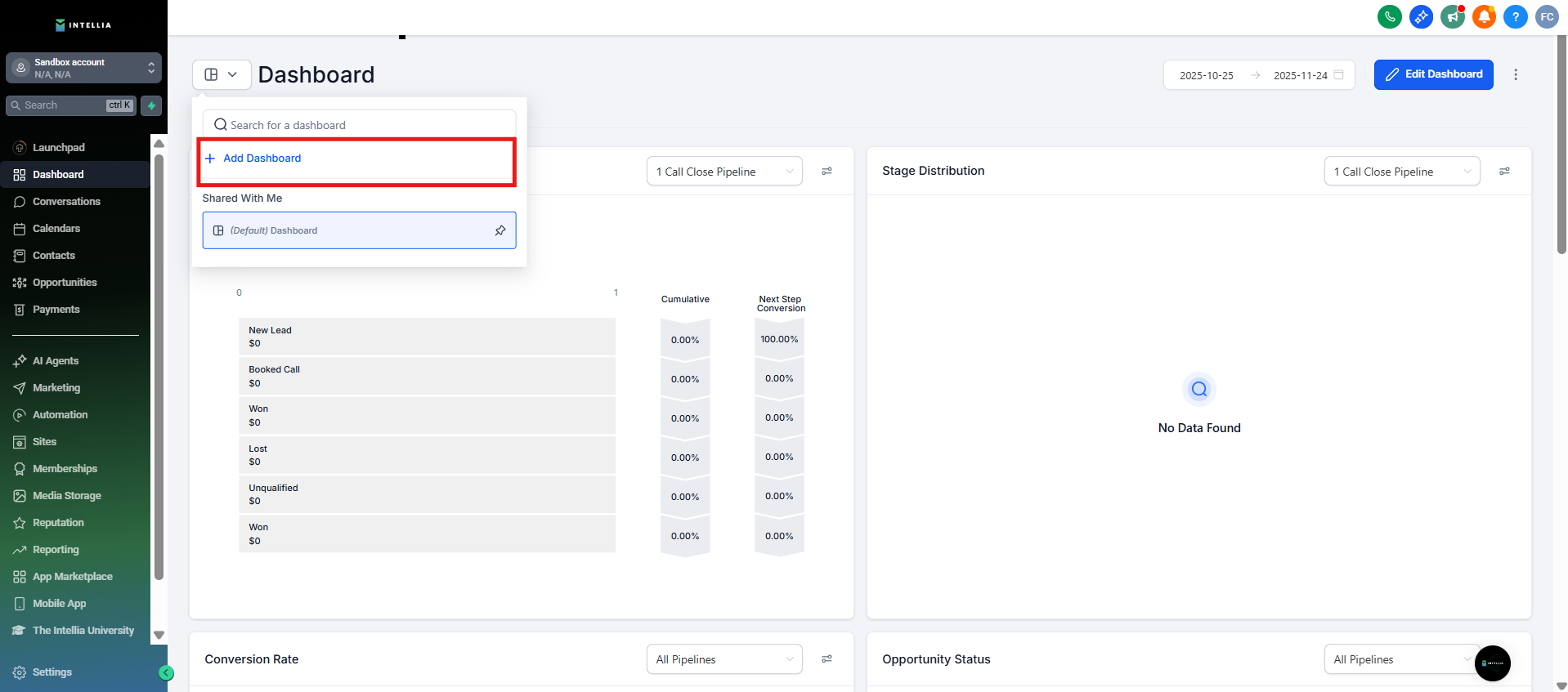Screen dimensions: 1568x692
Task: Open Conversations in the sidebar
Action: pos(66,202)
